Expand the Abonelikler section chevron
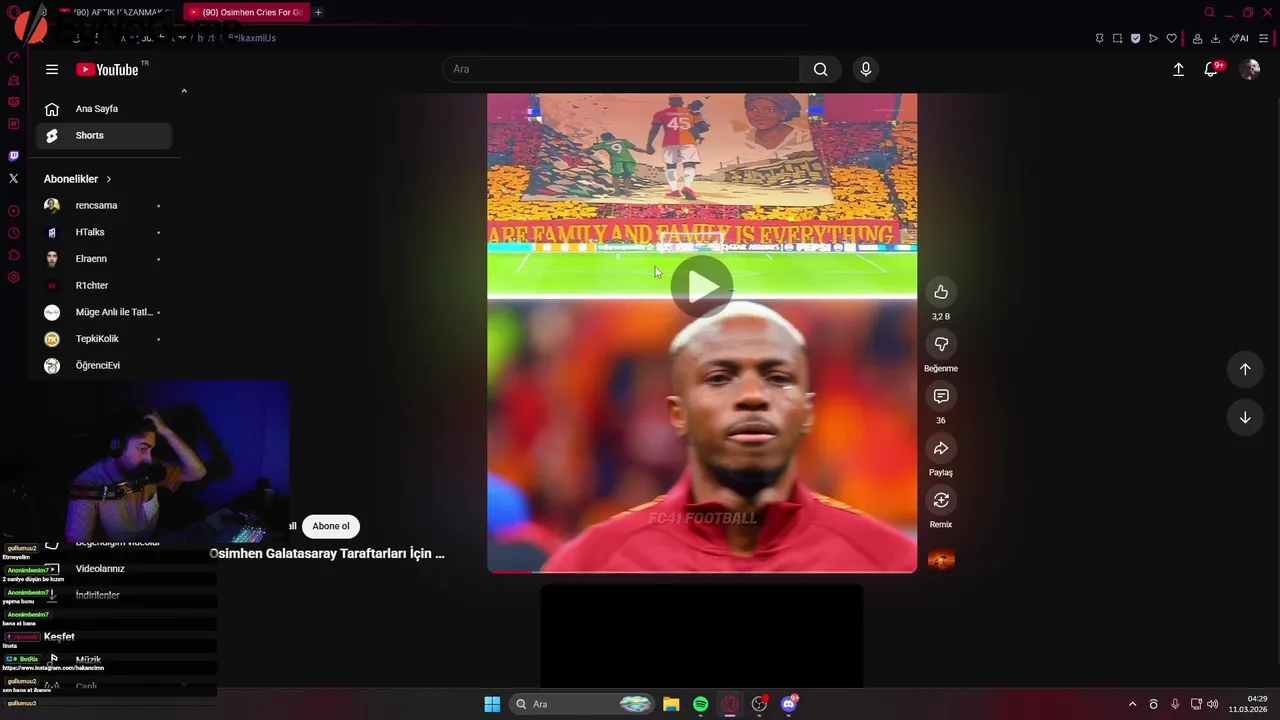 coord(108,179)
